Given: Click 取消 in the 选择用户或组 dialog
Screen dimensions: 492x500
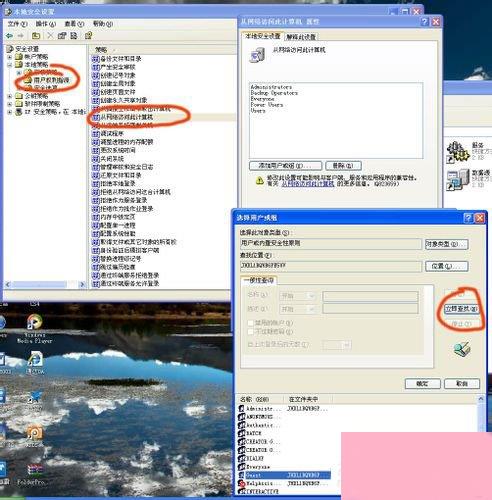Looking at the screenshot, I should click(x=462, y=384).
